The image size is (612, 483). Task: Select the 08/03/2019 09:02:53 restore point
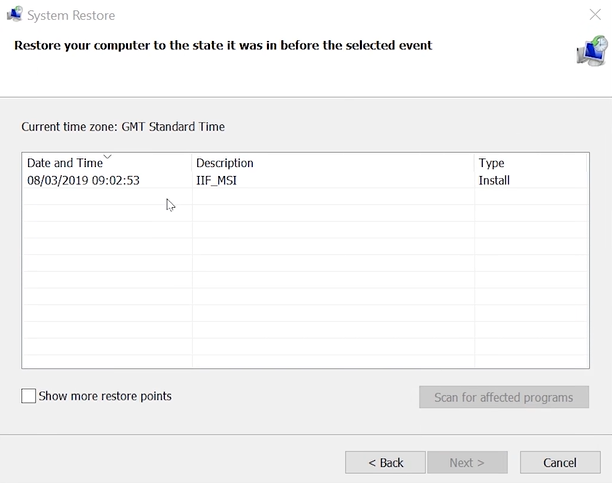83,181
